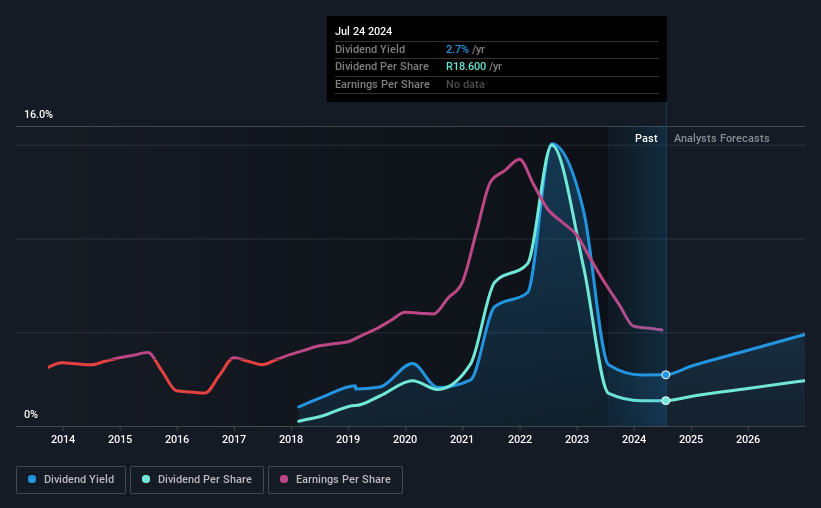Click the 0% y-axis label
The height and width of the screenshot is (508, 821).
[31, 414]
